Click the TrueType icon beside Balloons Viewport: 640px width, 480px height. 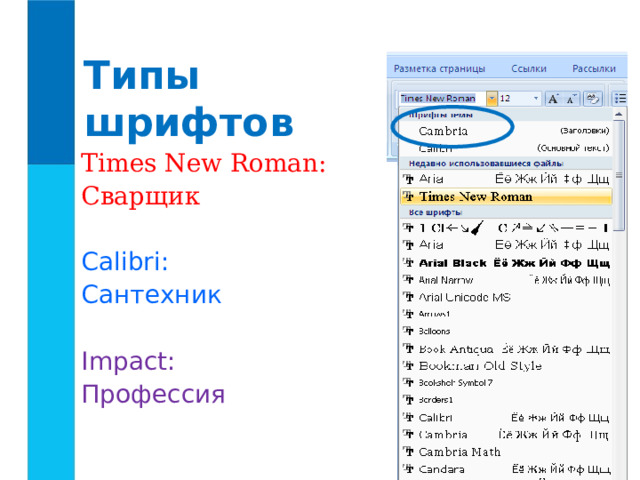tap(408, 331)
